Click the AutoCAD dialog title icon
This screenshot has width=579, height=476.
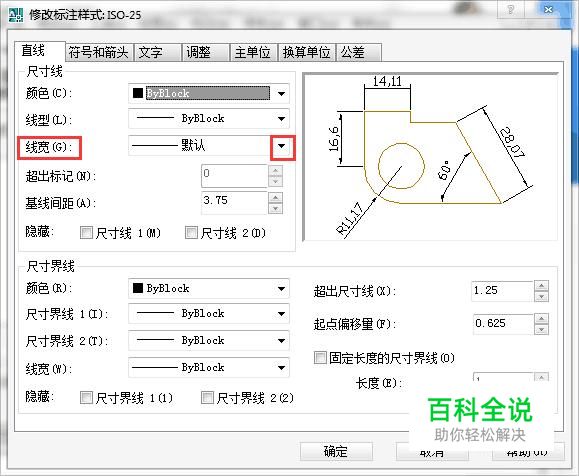16,15
